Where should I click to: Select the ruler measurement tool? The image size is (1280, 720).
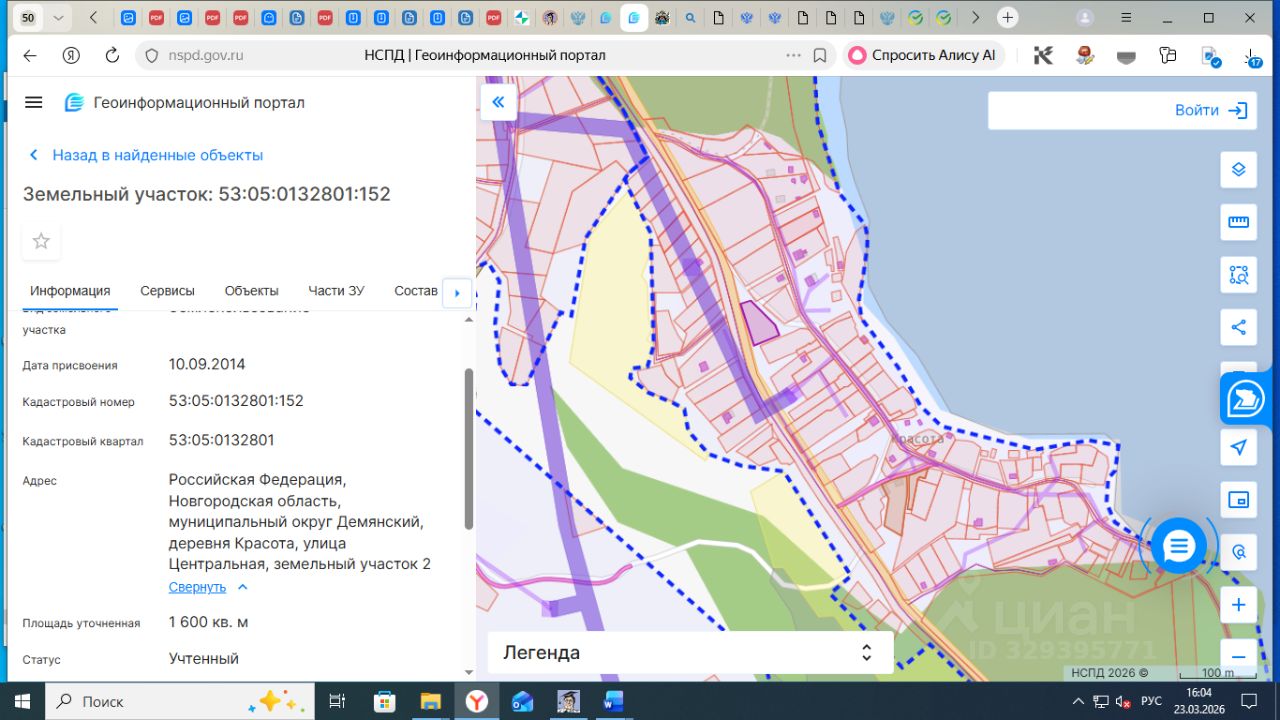click(x=1238, y=221)
